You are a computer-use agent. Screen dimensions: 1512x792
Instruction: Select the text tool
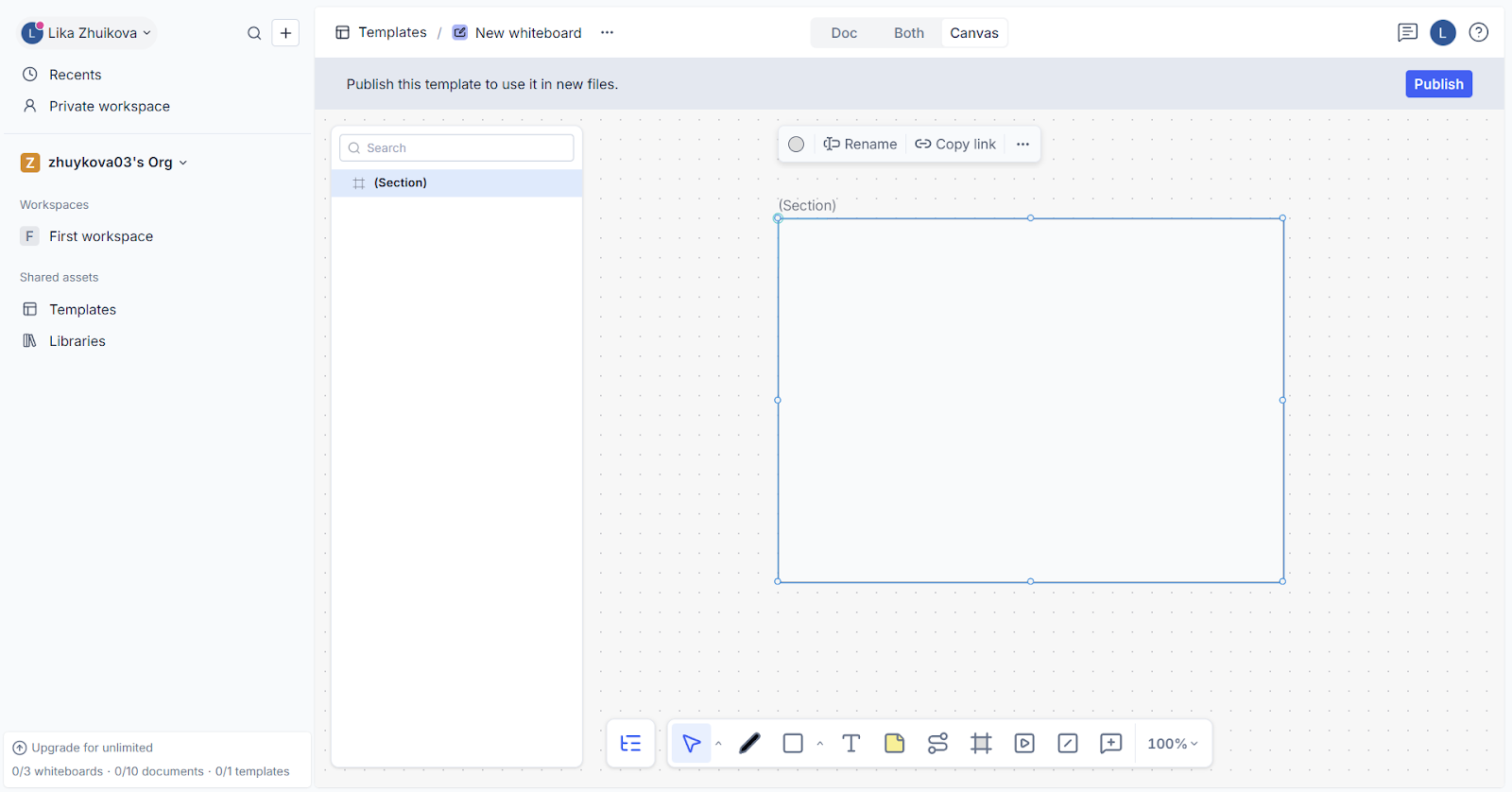850,744
